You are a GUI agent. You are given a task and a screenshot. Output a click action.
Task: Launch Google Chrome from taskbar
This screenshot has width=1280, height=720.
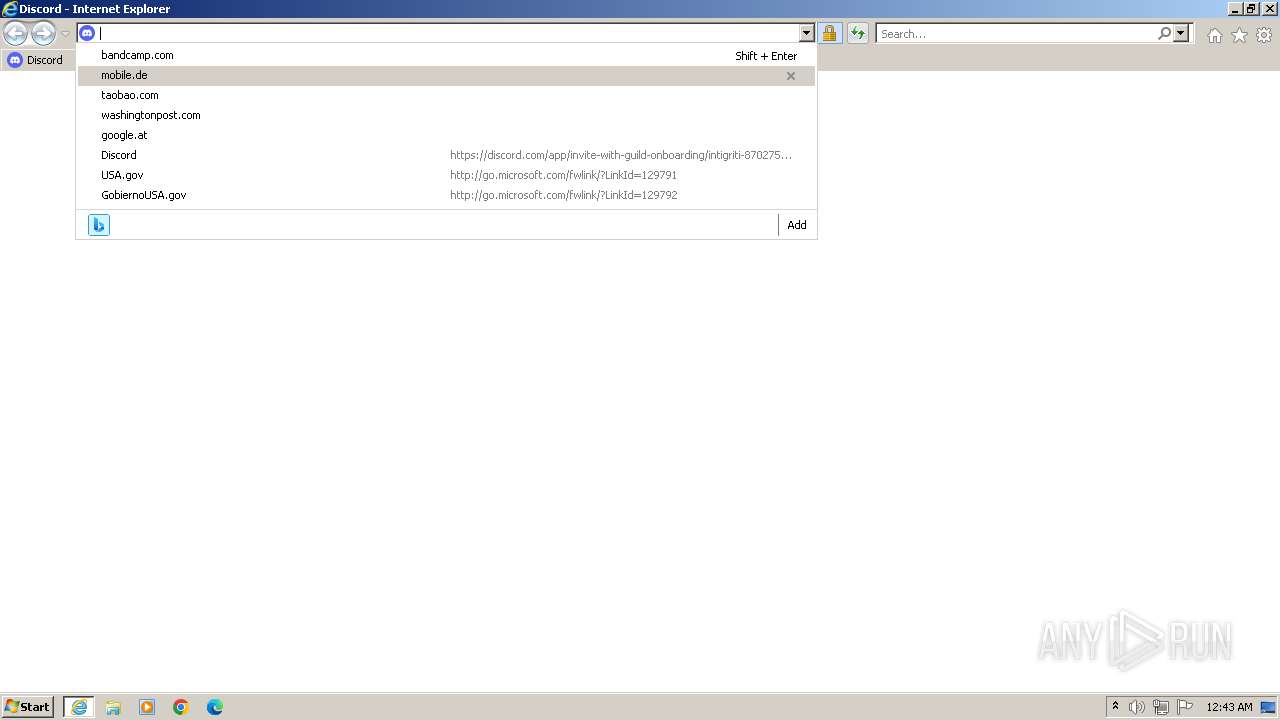coord(181,707)
